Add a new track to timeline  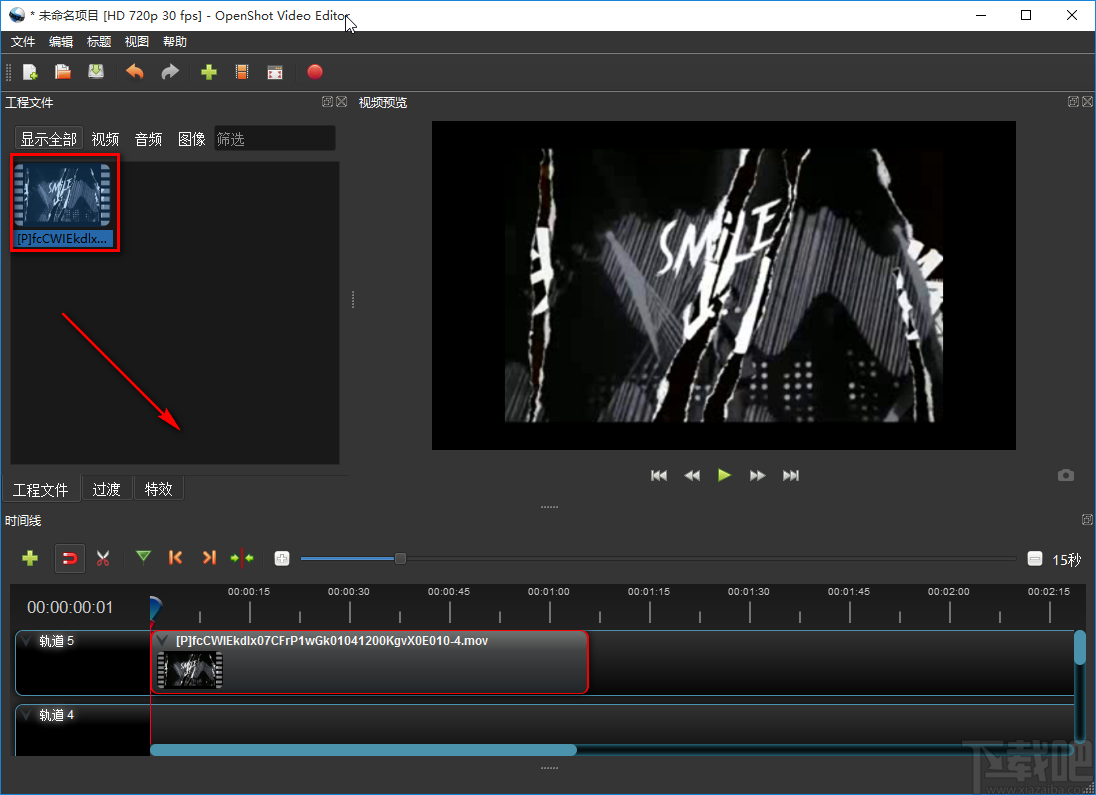click(x=30, y=558)
